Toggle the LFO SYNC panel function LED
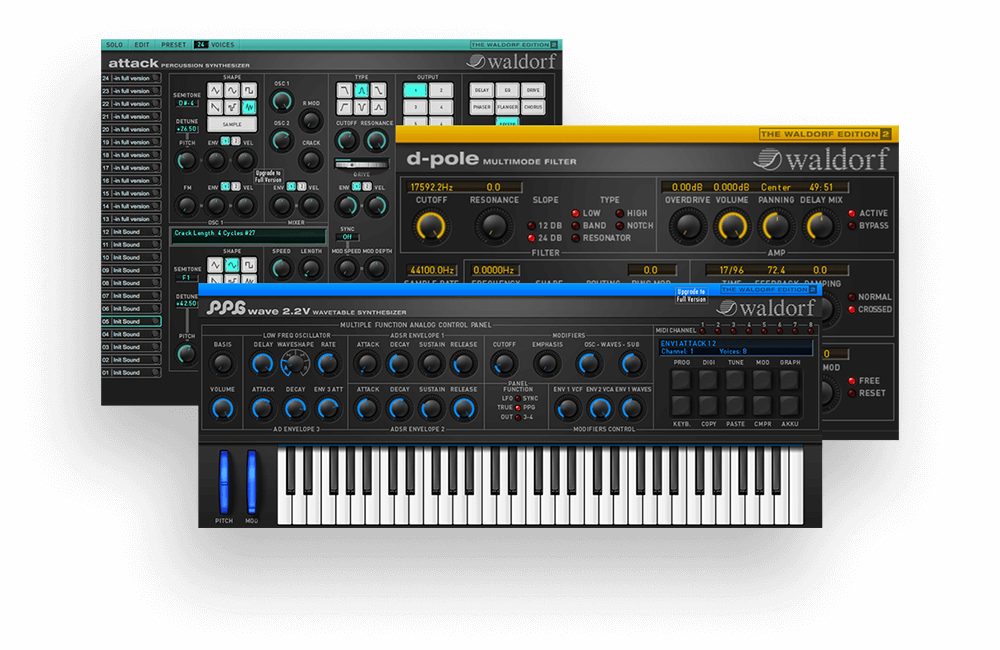1000x650 pixels. pos(518,399)
